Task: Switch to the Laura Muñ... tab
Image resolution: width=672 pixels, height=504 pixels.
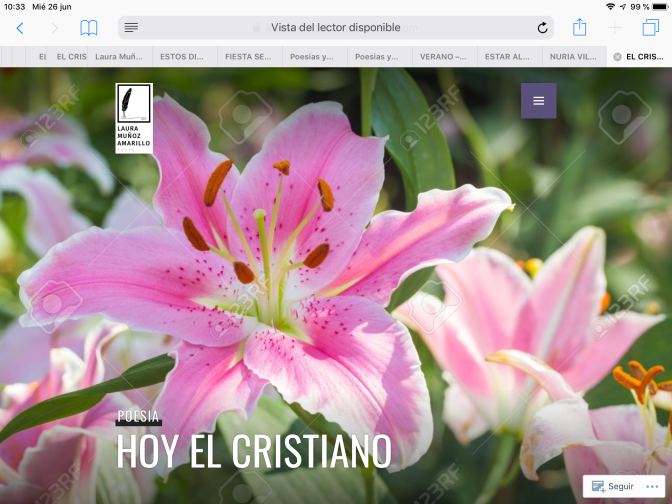Action: point(119,57)
